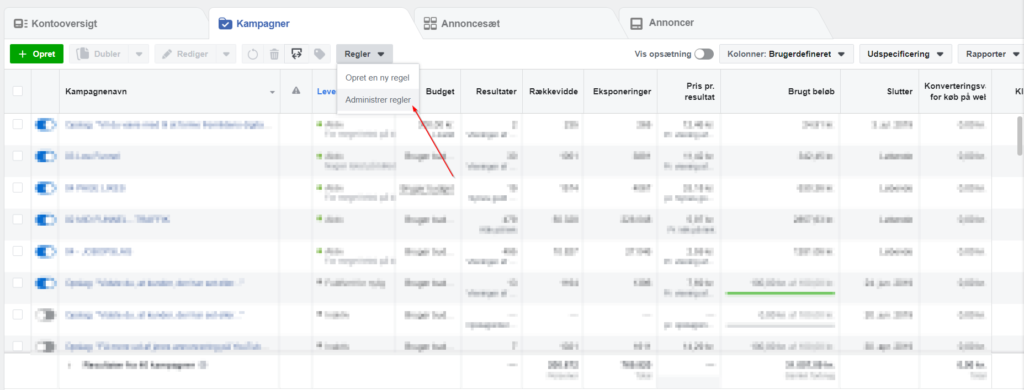Image resolution: width=1024 pixels, height=390 pixels.
Task: Turn off the fifth campaign's blue toggle
Action: click(45, 251)
